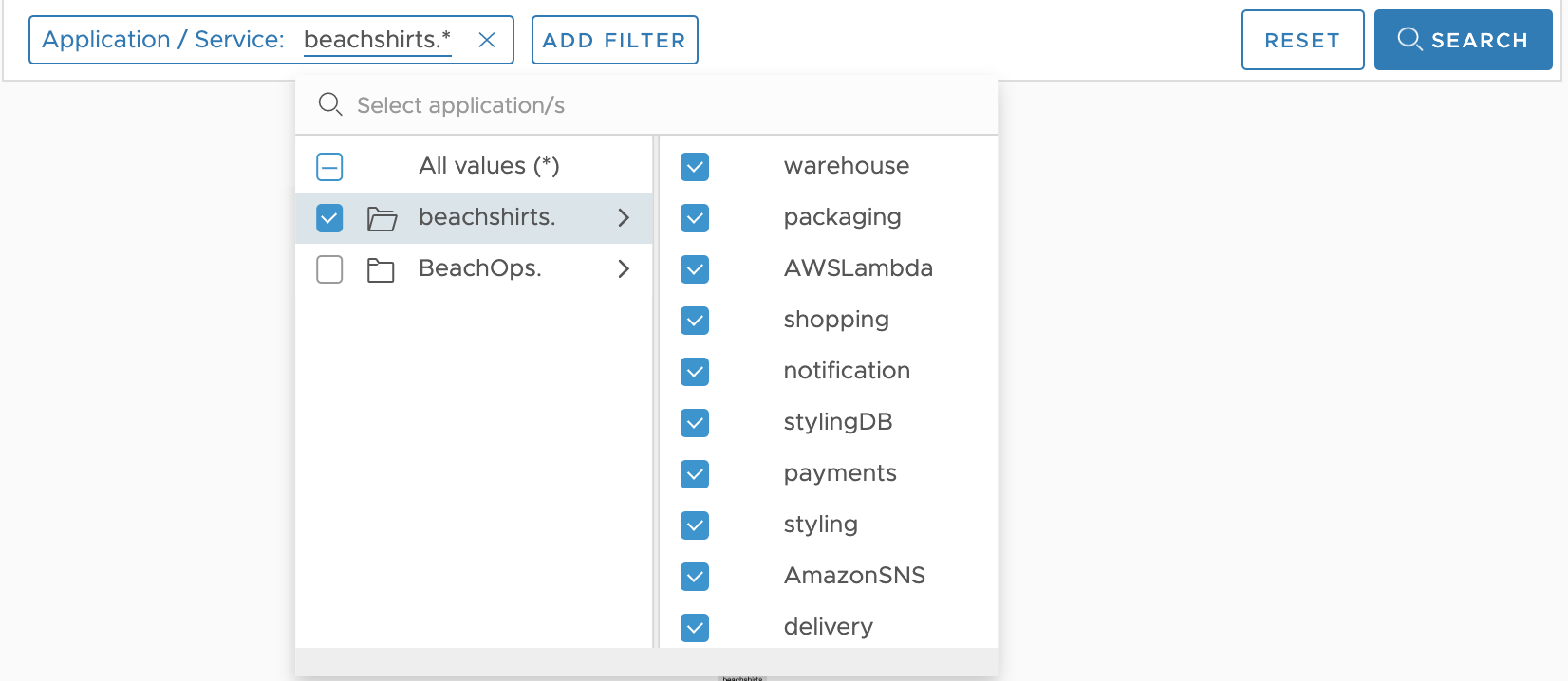Image resolution: width=1568 pixels, height=681 pixels.
Task: Click the AWSLambda service label
Action: tap(858, 268)
